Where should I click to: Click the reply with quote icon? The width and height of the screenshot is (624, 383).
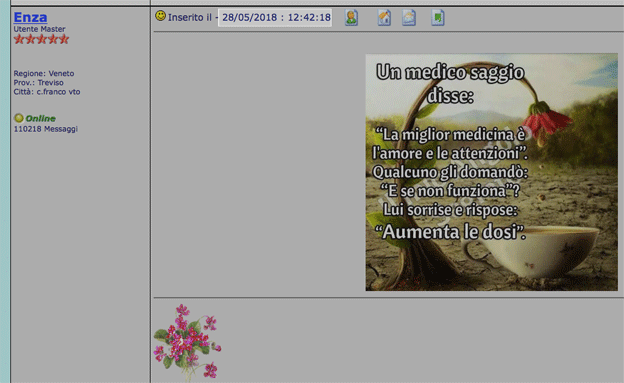pos(438,18)
